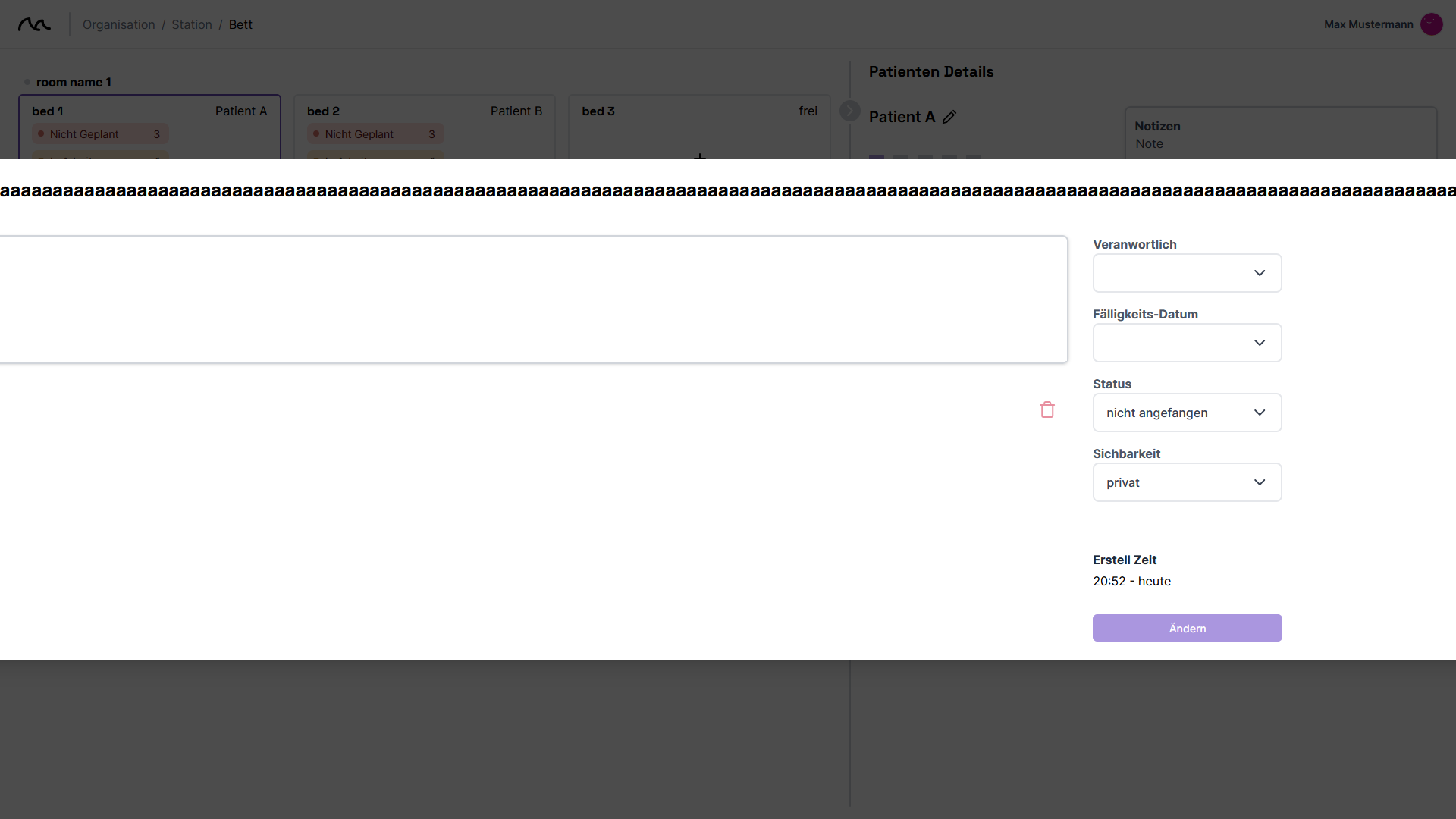This screenshot has height=819, width=1456.
Task: Click the chevron arrow next to Patienten Details
Action: coord(849,110)
